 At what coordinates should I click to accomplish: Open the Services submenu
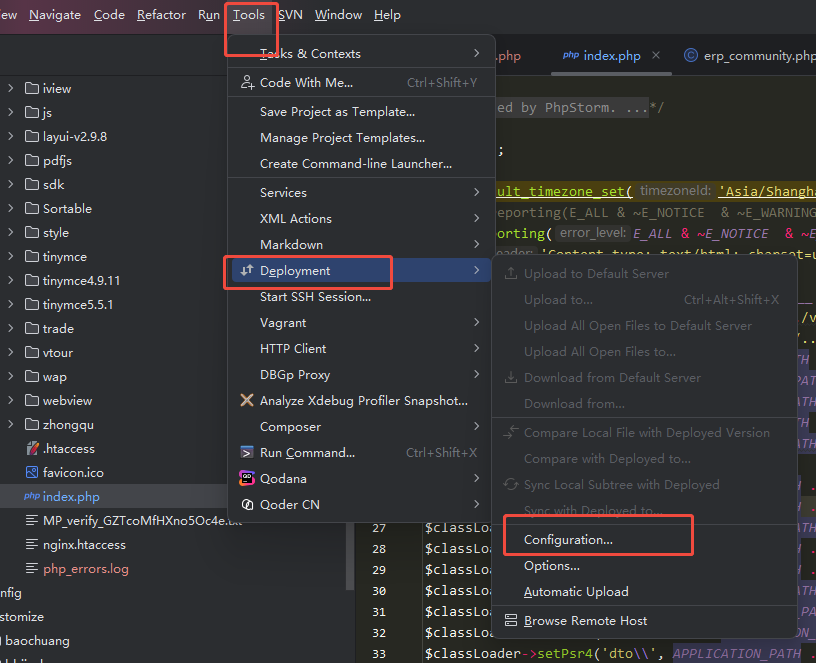361,192
